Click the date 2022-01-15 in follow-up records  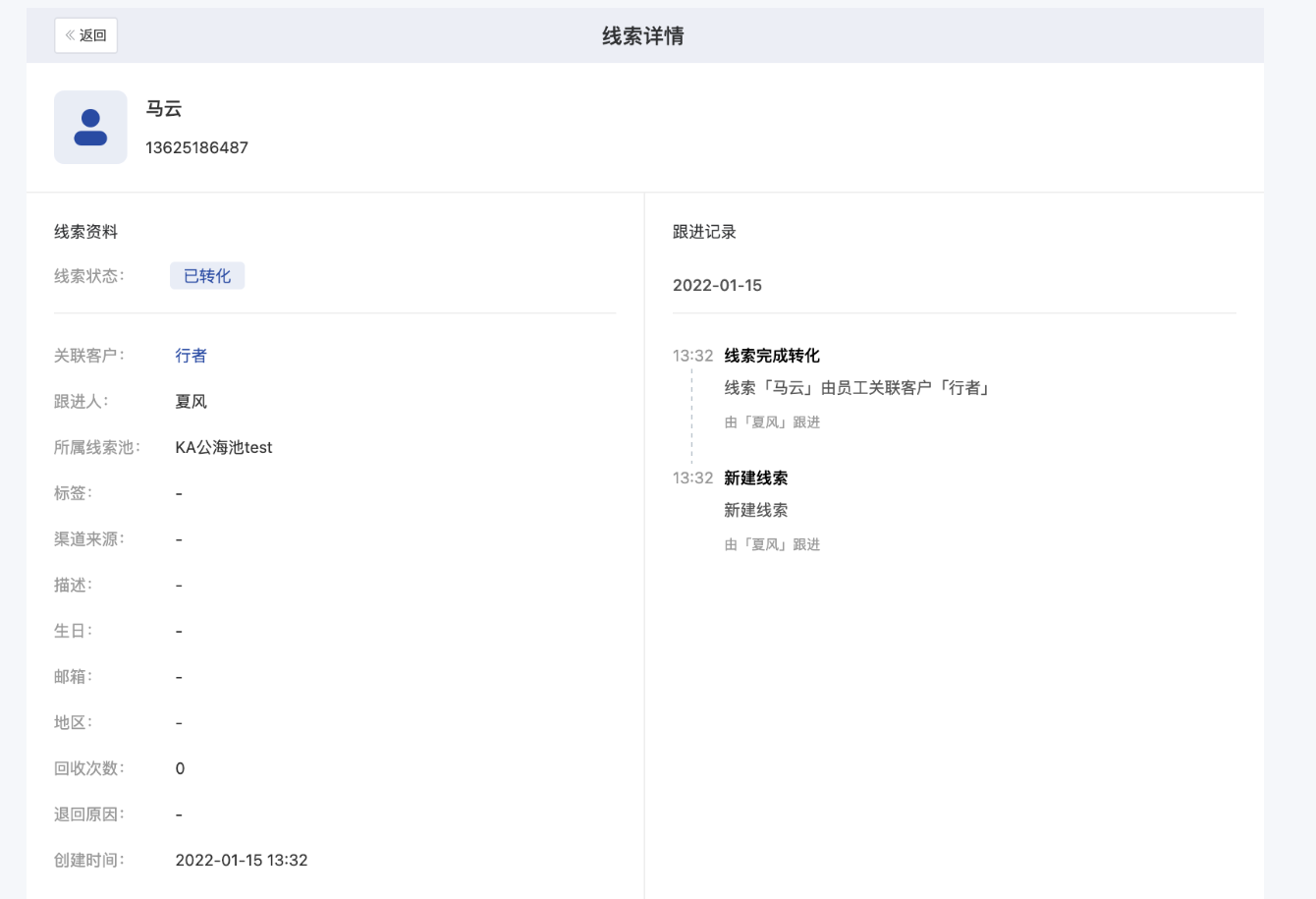click(717, 286)
